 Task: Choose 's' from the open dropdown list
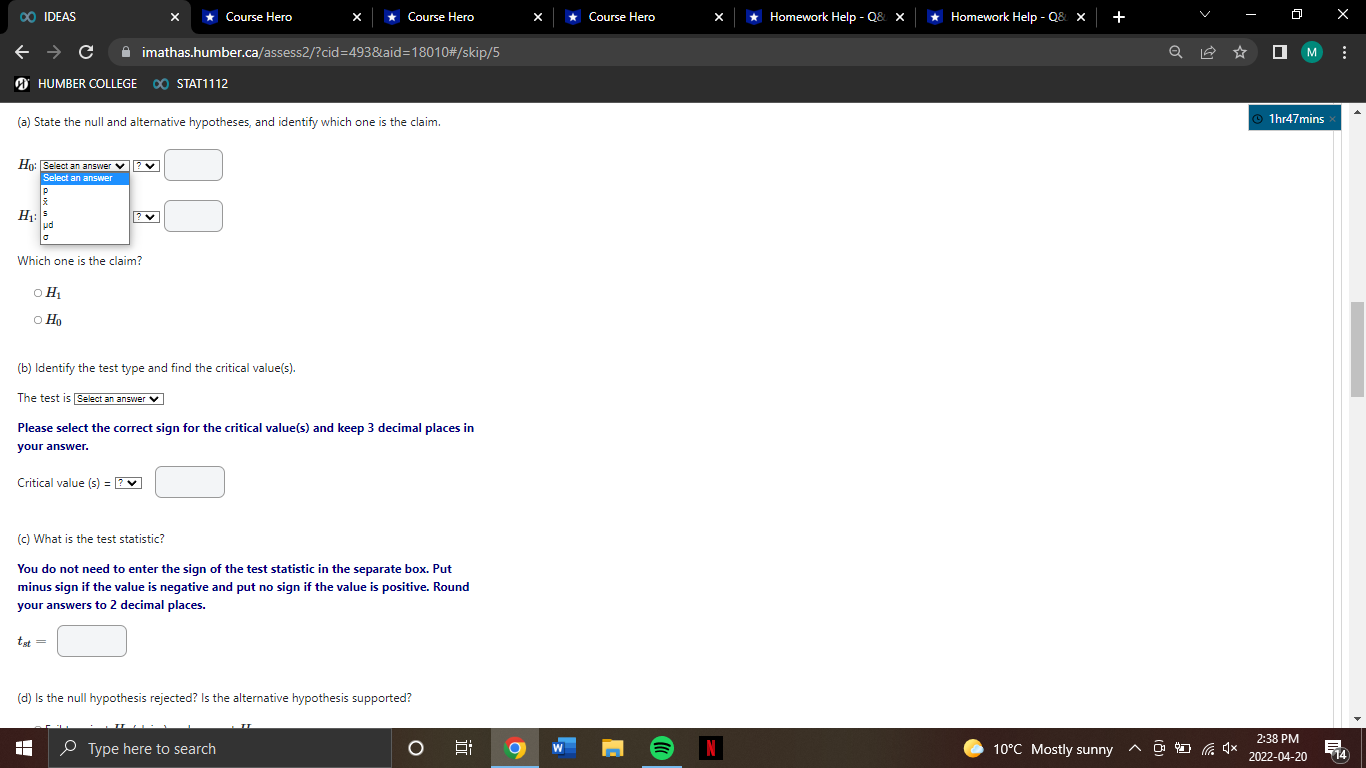tap(85, 213)
